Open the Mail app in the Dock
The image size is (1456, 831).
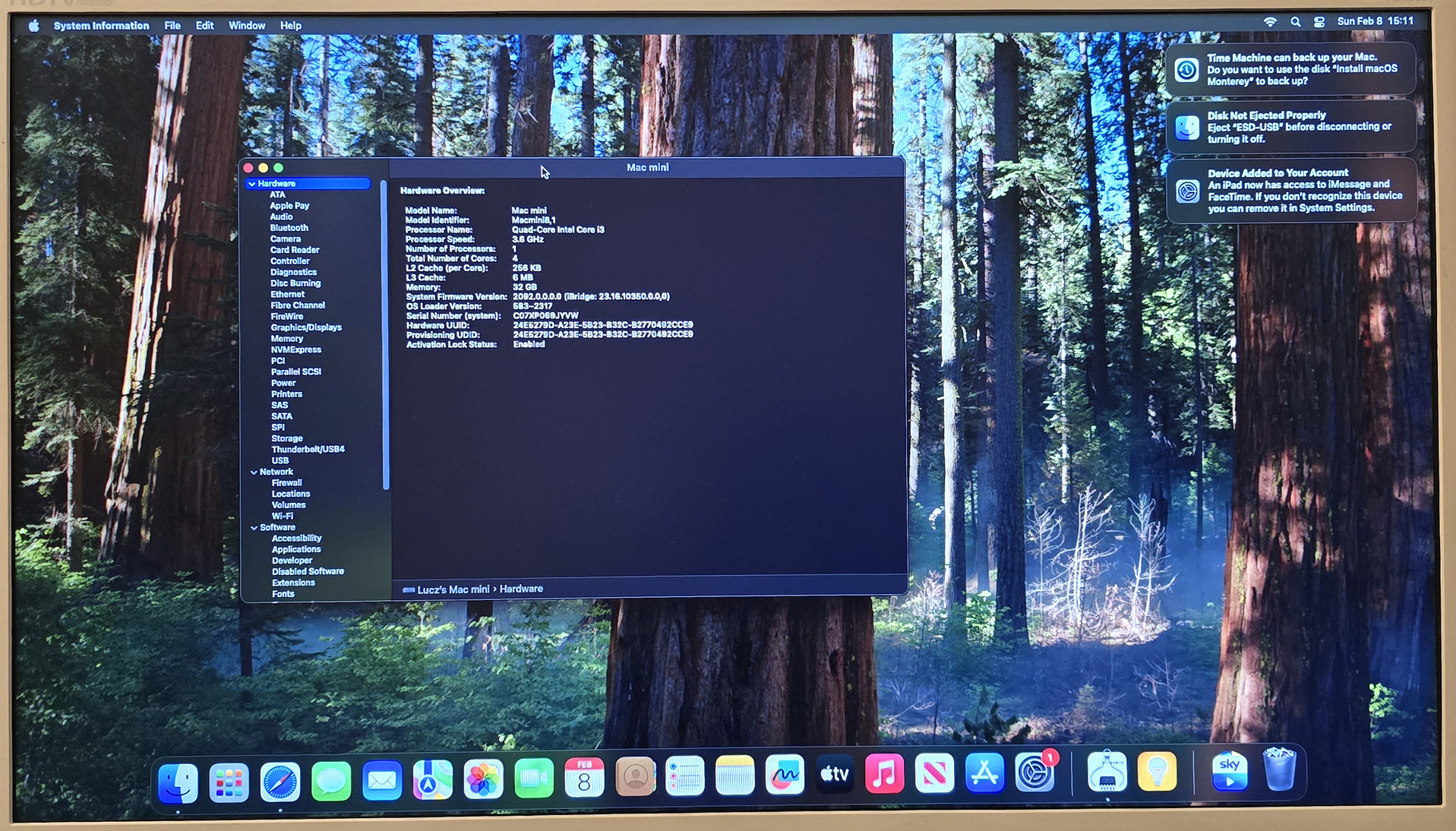pos(381,780)
